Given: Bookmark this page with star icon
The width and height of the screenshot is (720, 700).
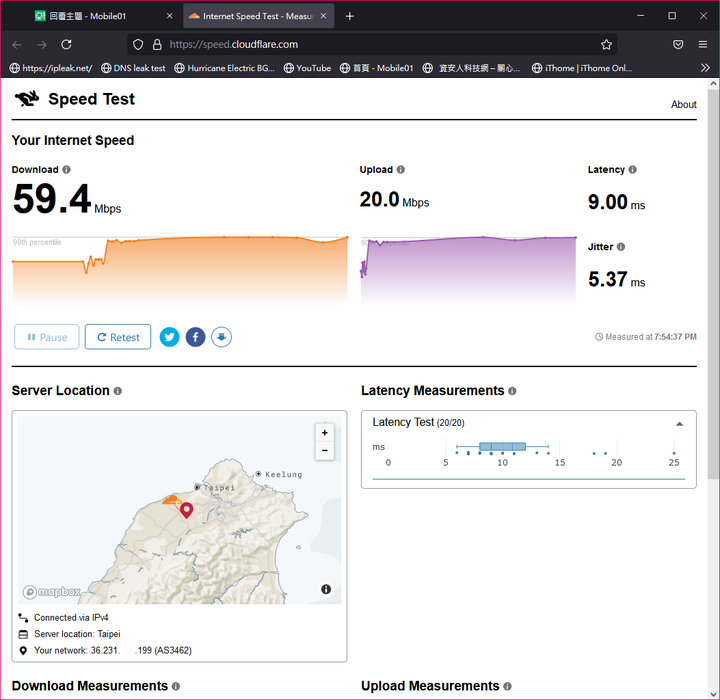Looking at the screenshot, I should (606, 45).
